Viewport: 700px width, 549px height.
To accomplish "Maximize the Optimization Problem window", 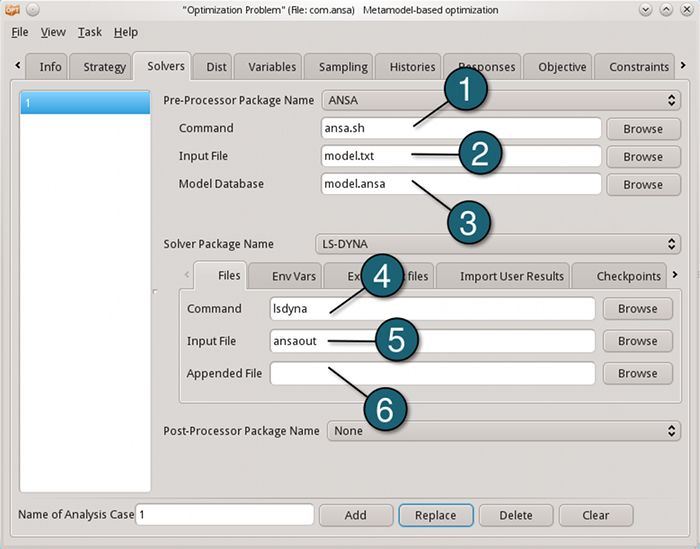I will 666,9.
